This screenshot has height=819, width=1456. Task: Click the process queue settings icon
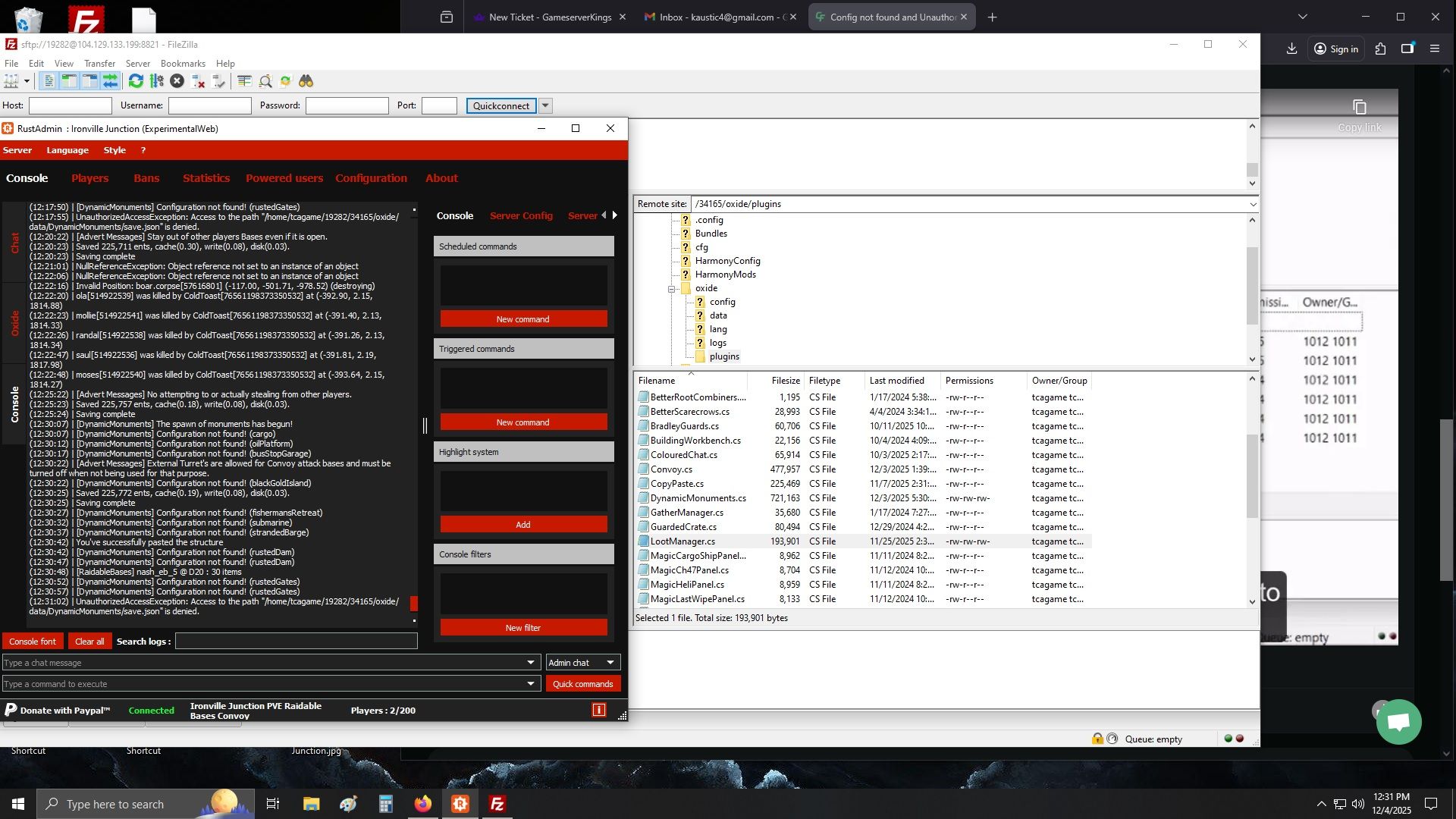pyautogui.click(x=157, y=81)
